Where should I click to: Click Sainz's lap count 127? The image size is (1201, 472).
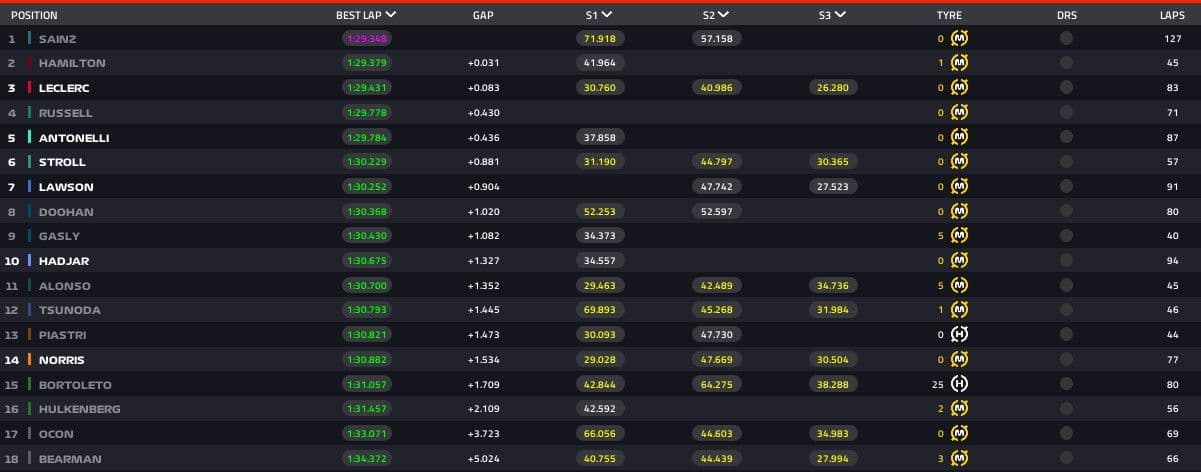(1171, 38)
